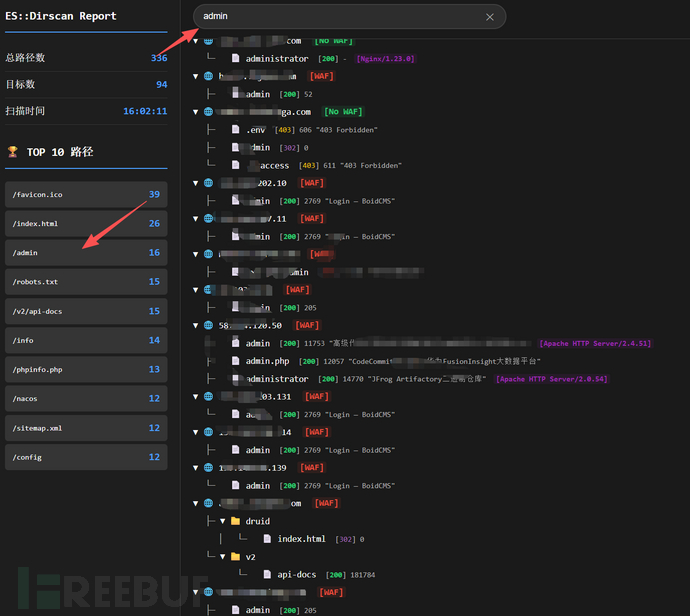Click the file icon of admin 11753 row
The height and width of the screenshot is (616, 690).
236,343
